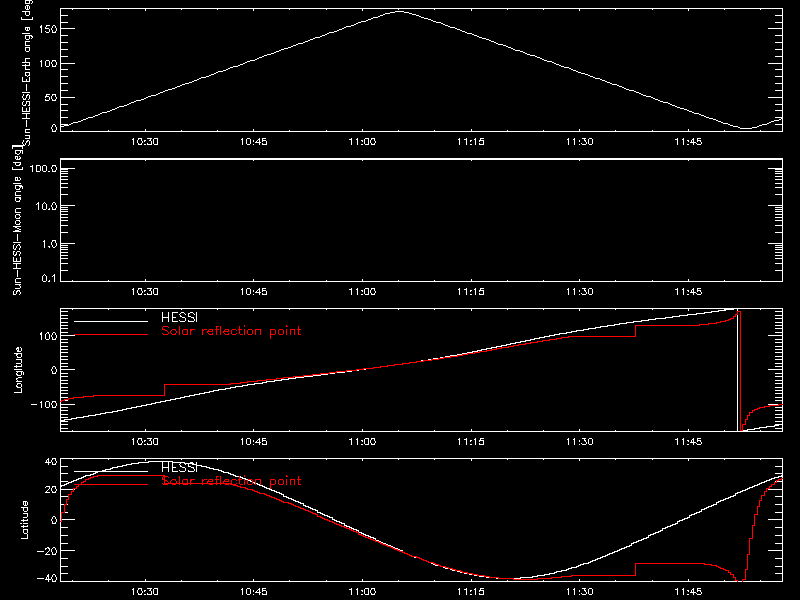Click 20 tick on Latitude plot

[51, 489]
